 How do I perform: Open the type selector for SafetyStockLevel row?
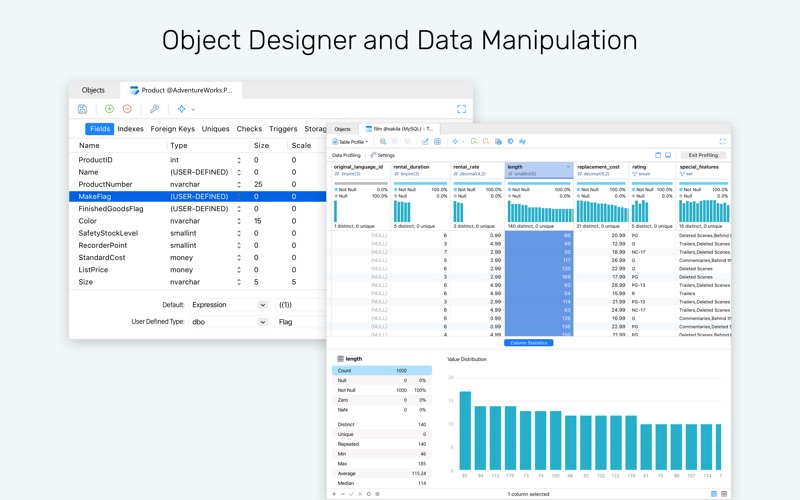(x=239, y=234)
